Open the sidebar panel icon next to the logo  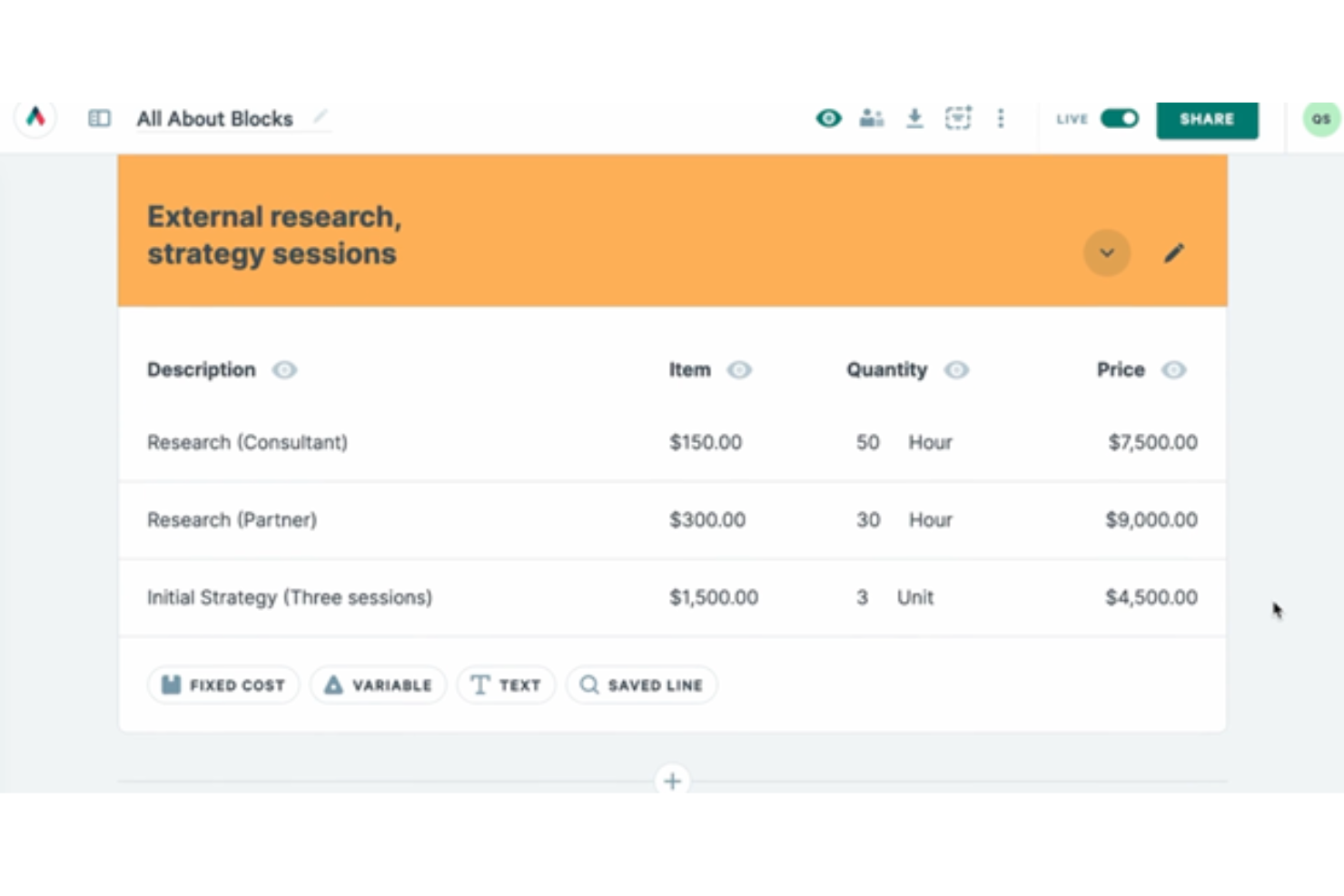click(x=98, y=118)
